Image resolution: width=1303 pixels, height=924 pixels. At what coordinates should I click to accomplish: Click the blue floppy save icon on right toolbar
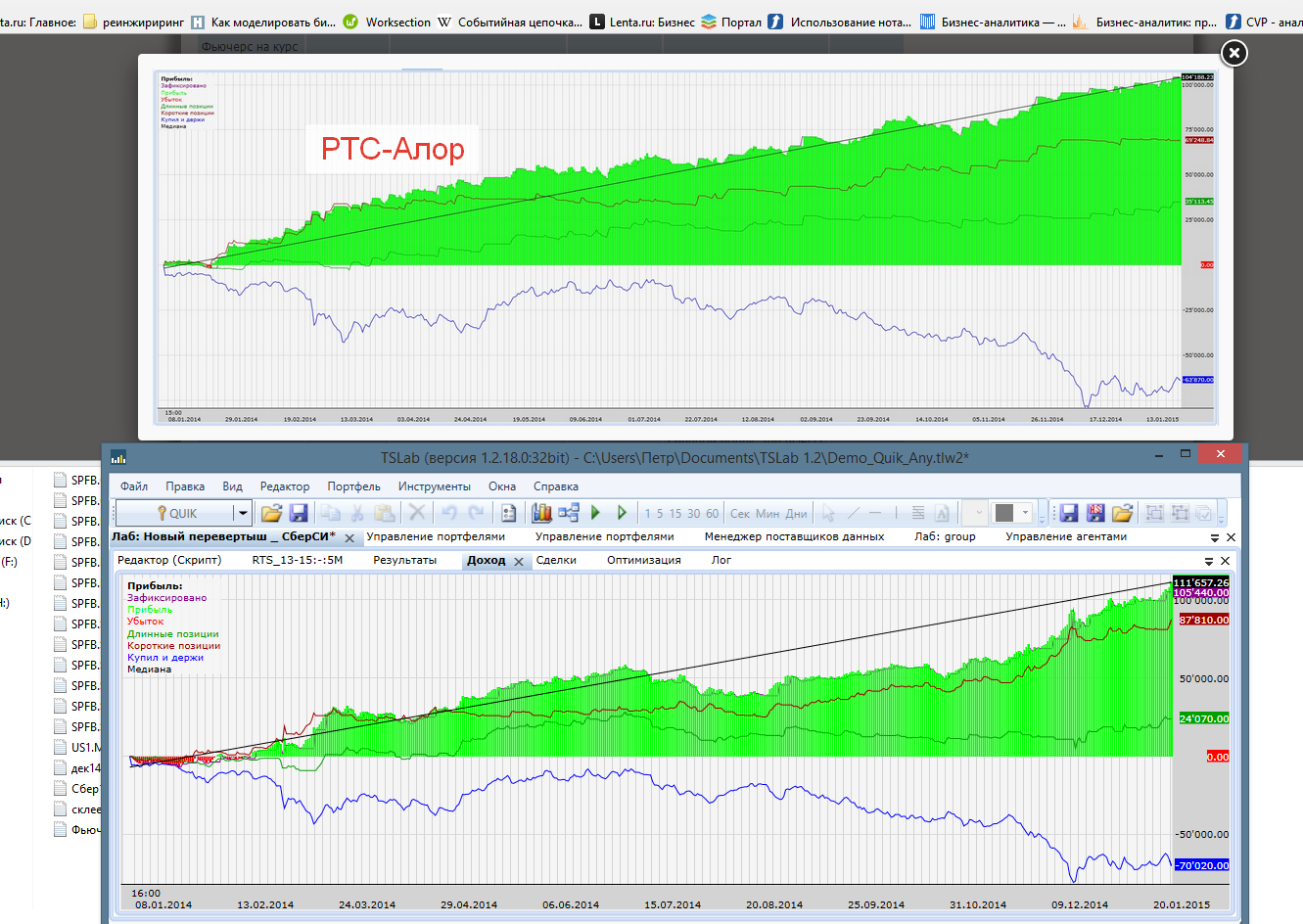[1069, 513]
